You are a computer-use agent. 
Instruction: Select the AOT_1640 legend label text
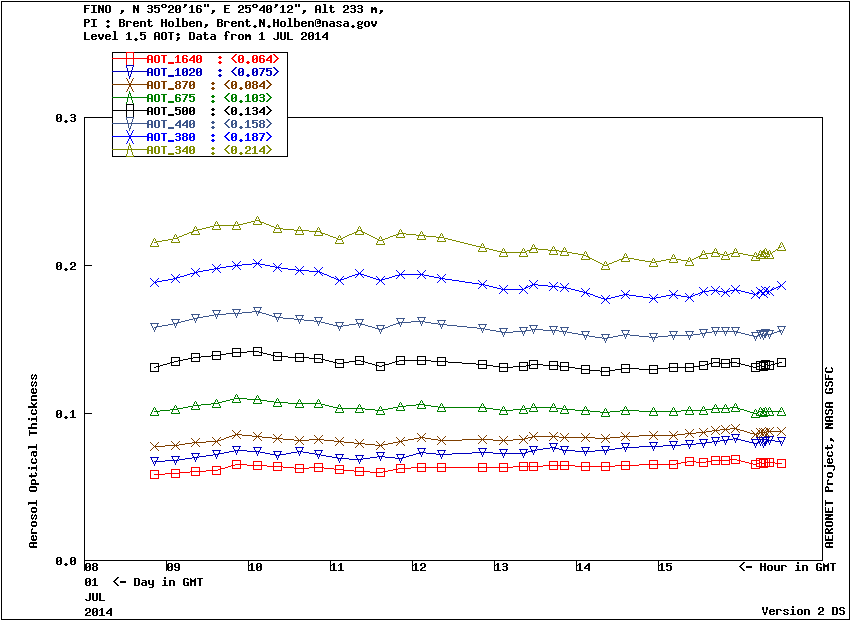click(174, 60)
